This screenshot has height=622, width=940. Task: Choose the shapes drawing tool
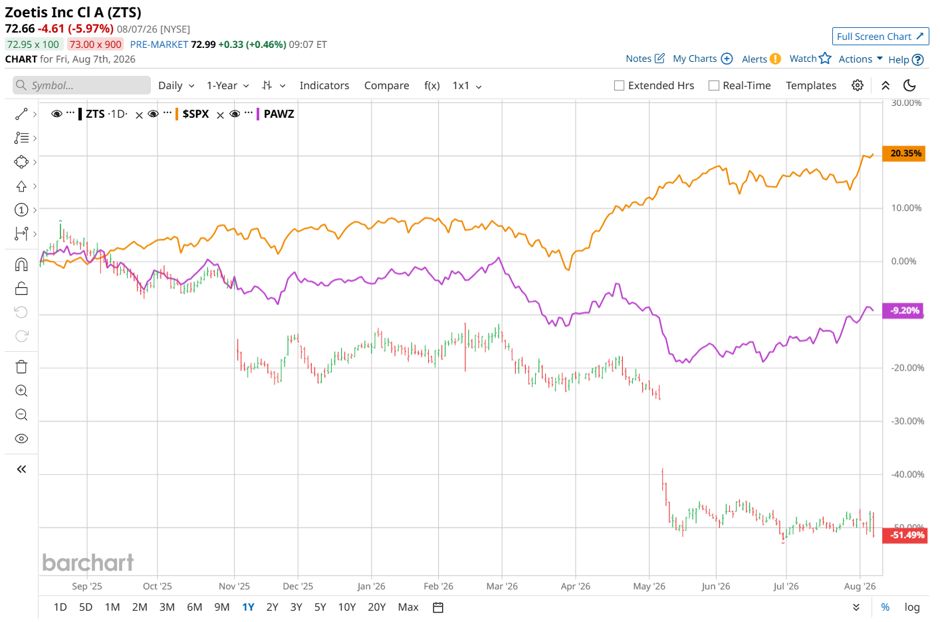tap(21, 162)
